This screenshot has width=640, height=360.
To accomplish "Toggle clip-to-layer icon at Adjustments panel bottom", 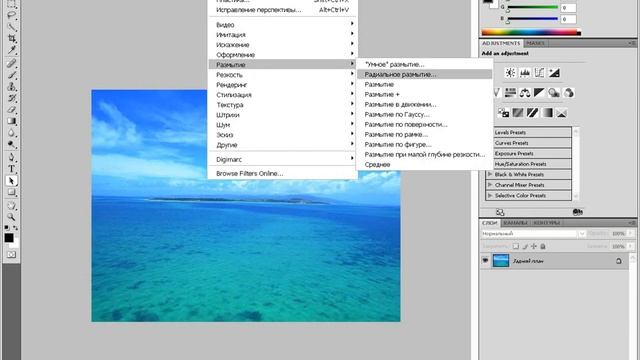I will pyautogui.click(x=578, y=211).
